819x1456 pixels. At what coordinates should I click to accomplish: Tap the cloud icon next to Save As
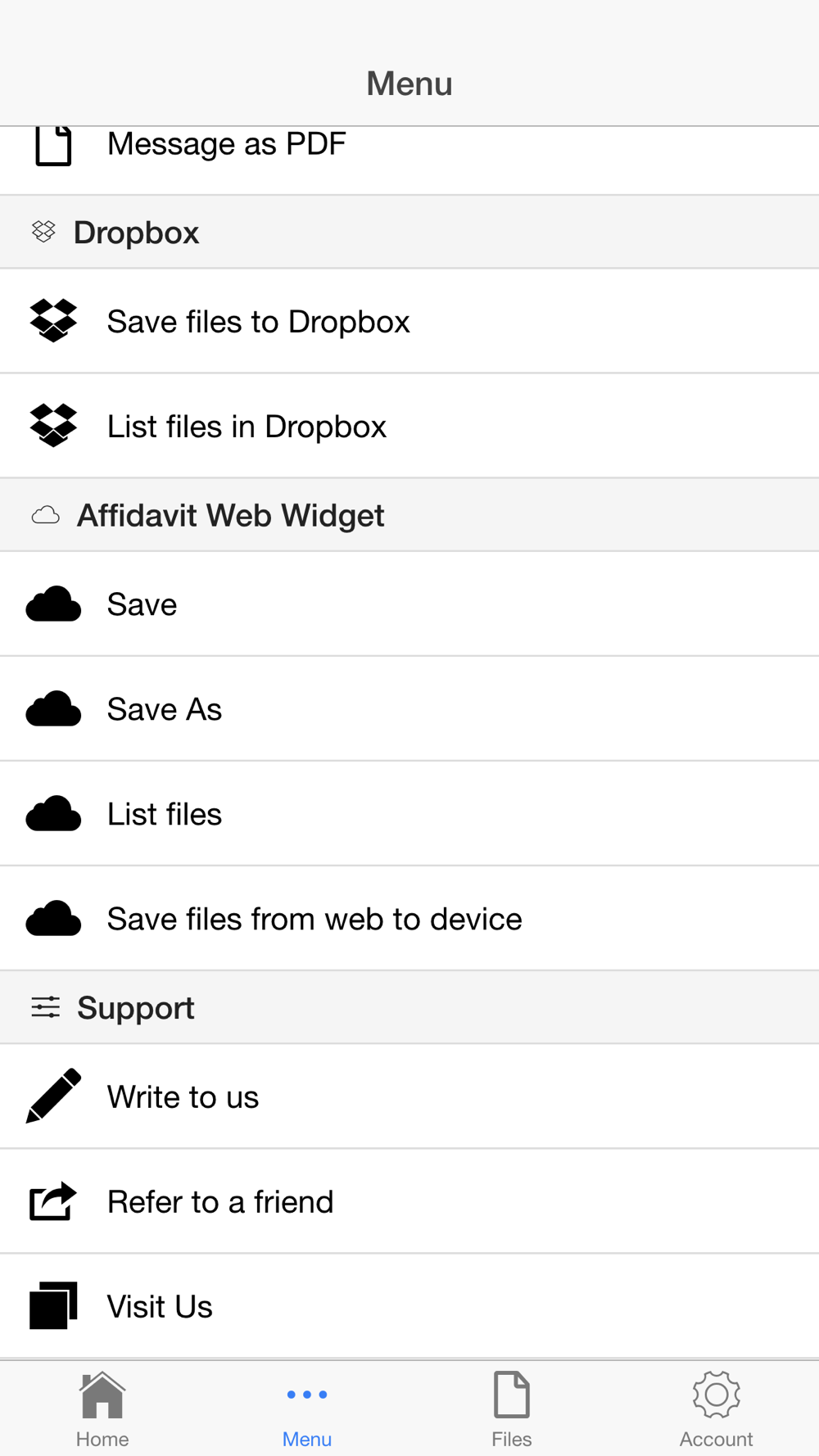[53, 709]
